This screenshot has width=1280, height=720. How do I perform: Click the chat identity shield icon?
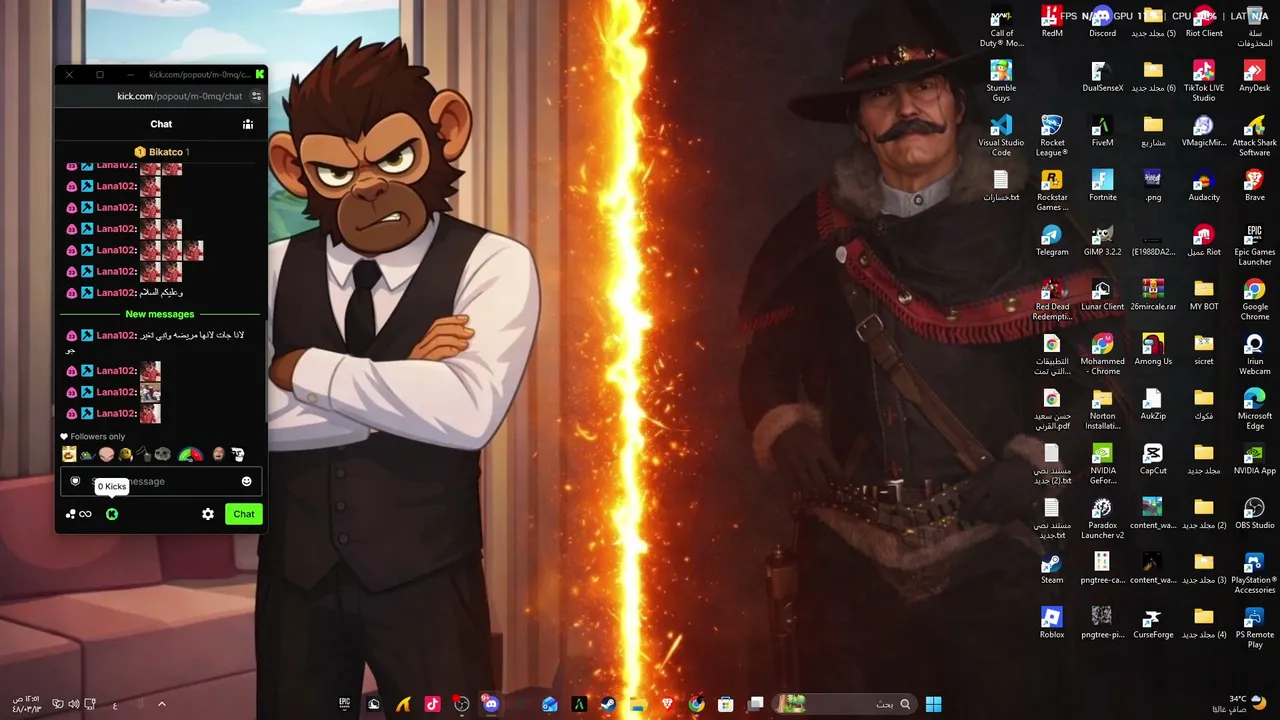[75, 482]
